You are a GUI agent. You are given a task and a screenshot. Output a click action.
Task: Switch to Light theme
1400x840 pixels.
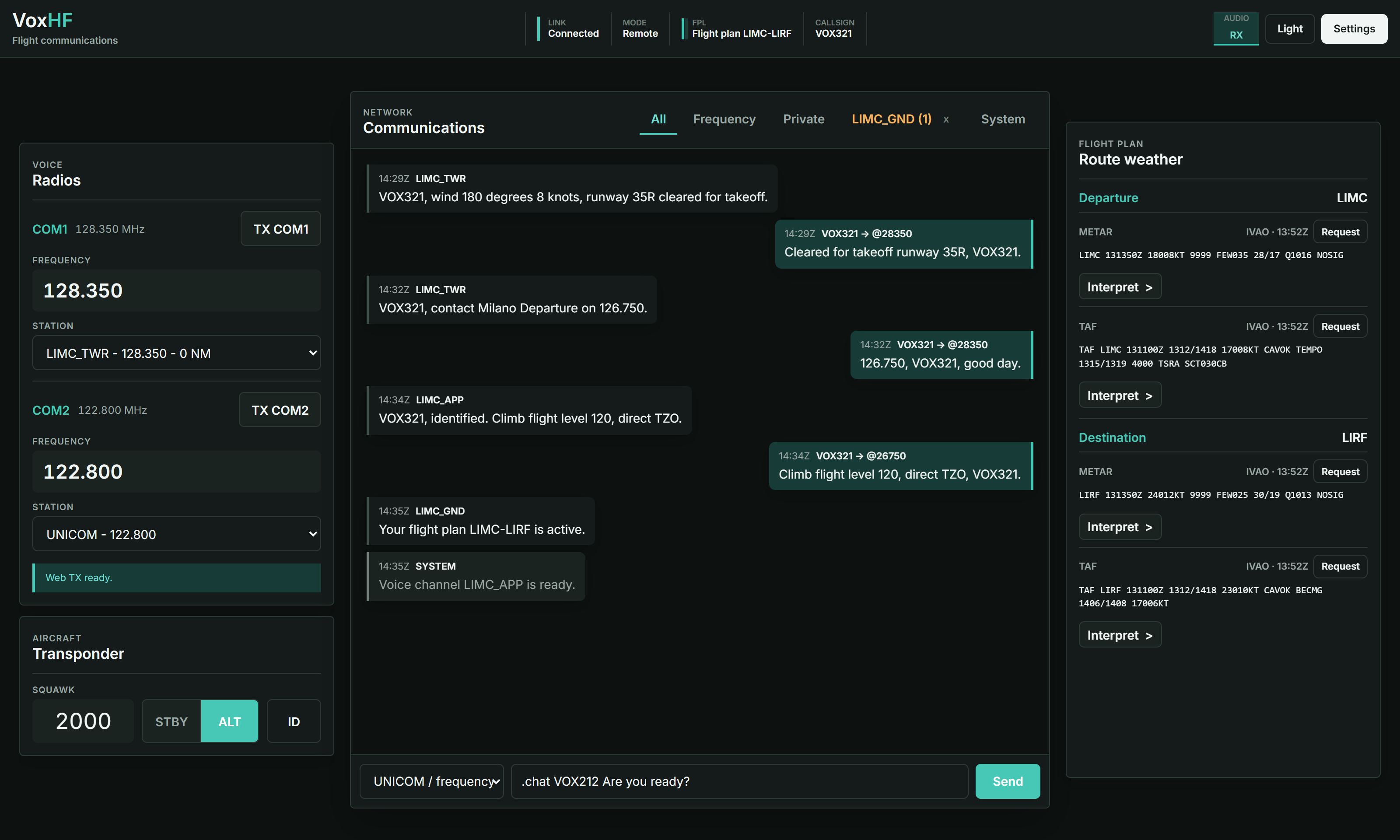[1290, 29]
